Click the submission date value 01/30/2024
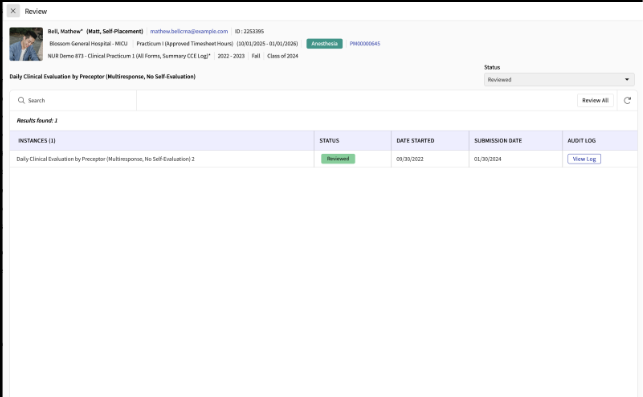This screenshot has height=397, width=643. click(488, 159)
